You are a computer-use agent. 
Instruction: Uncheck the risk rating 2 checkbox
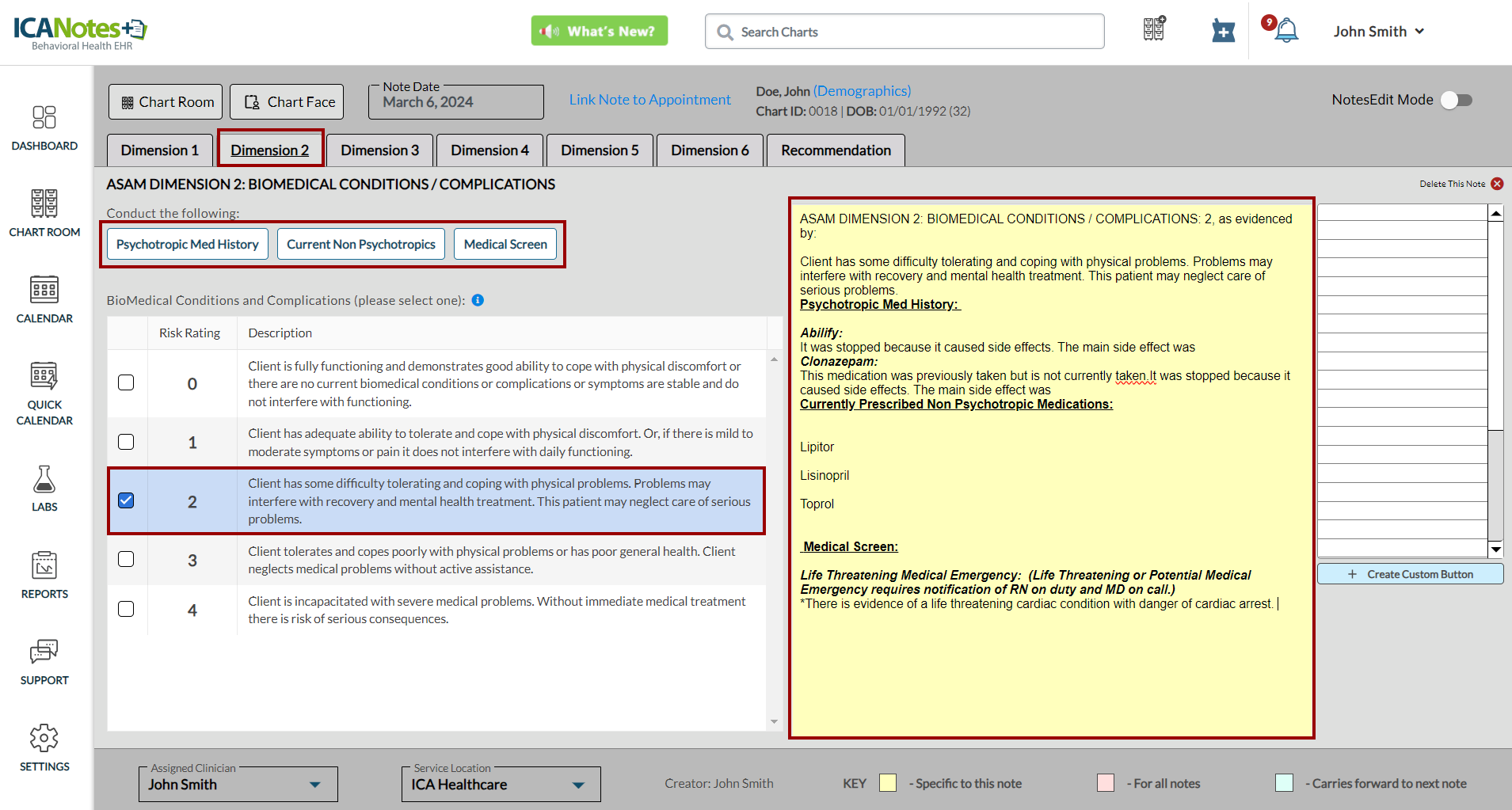(x=126, y=500)
